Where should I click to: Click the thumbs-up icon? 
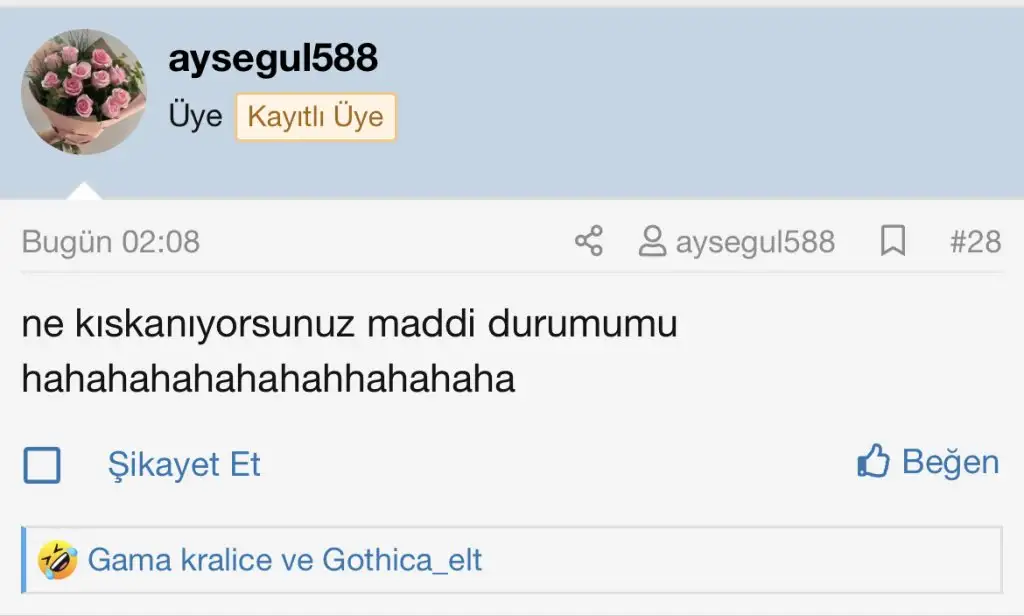click(x=873, y=461)
